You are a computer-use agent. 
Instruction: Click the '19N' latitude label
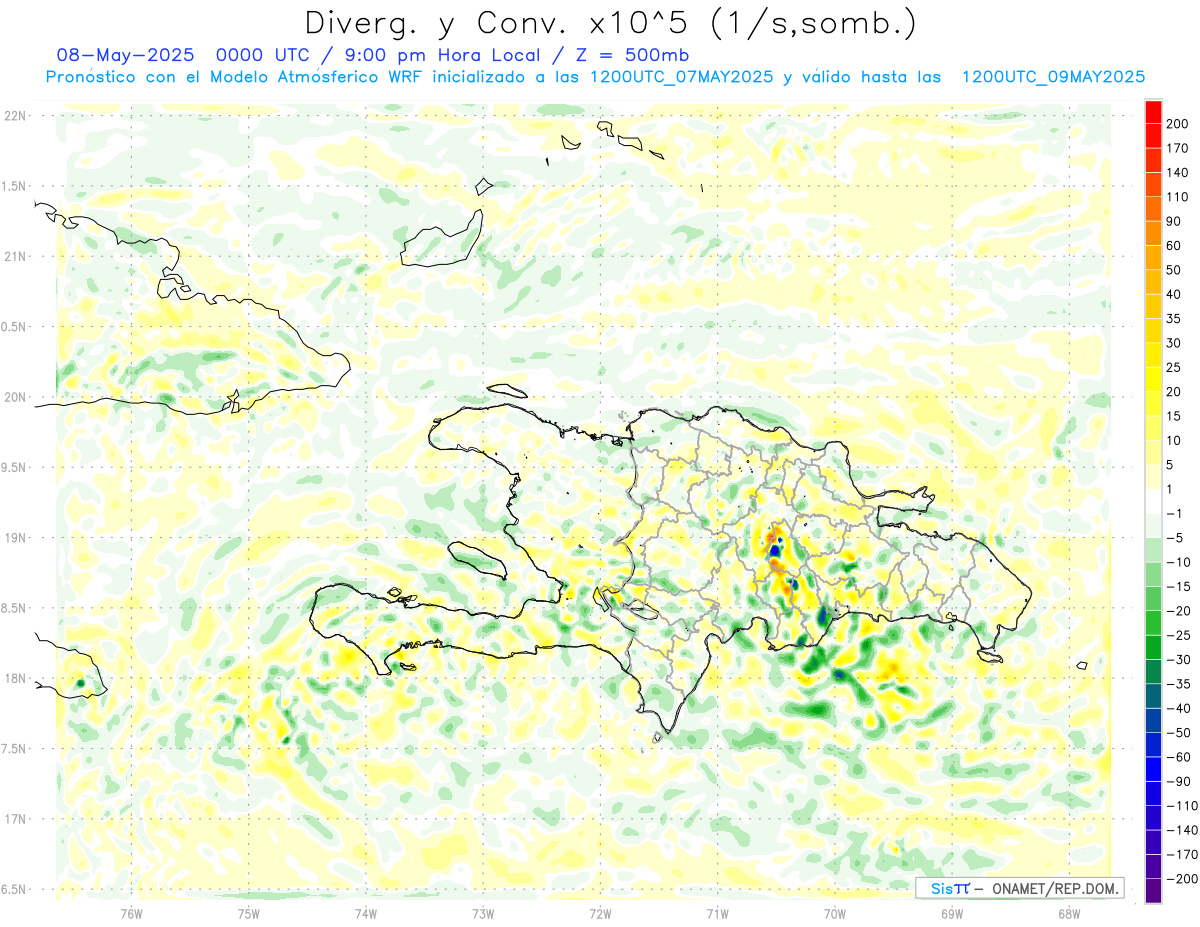tap(15, 538)
